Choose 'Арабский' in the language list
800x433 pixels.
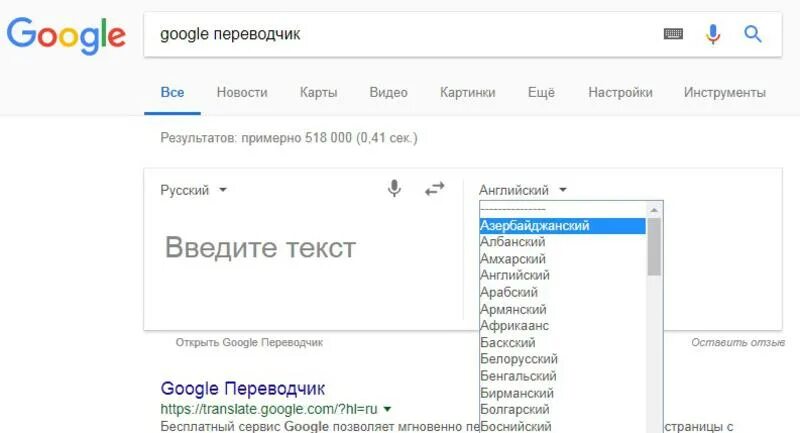coord(562,292)
